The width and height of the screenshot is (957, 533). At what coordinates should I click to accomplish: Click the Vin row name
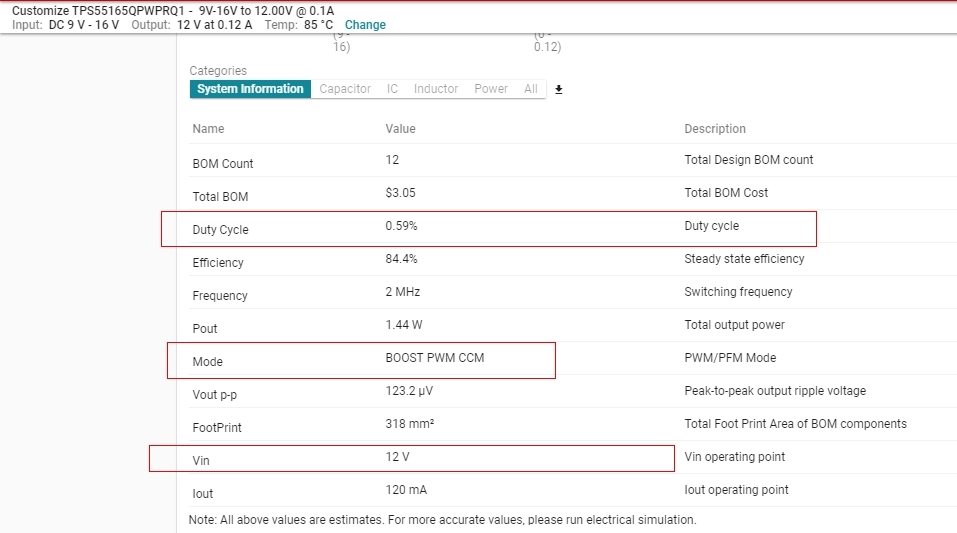(201, 461)
